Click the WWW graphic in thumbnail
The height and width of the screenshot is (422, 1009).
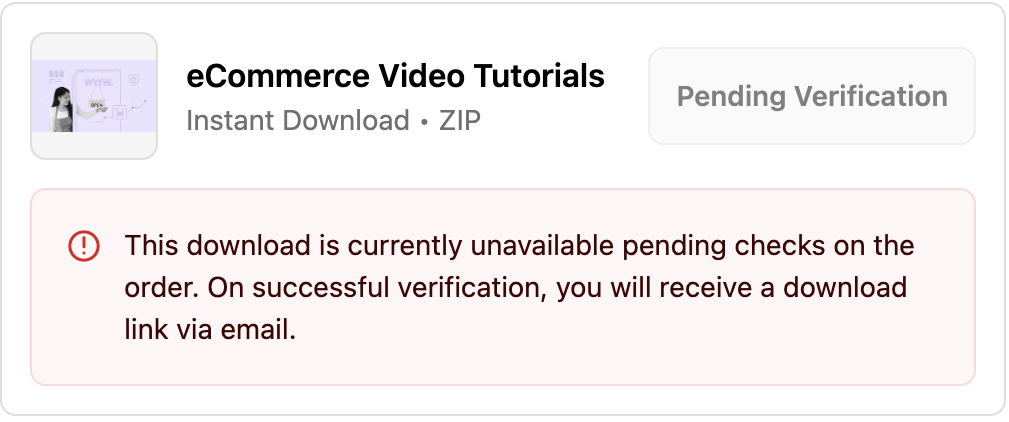point(100,79)
